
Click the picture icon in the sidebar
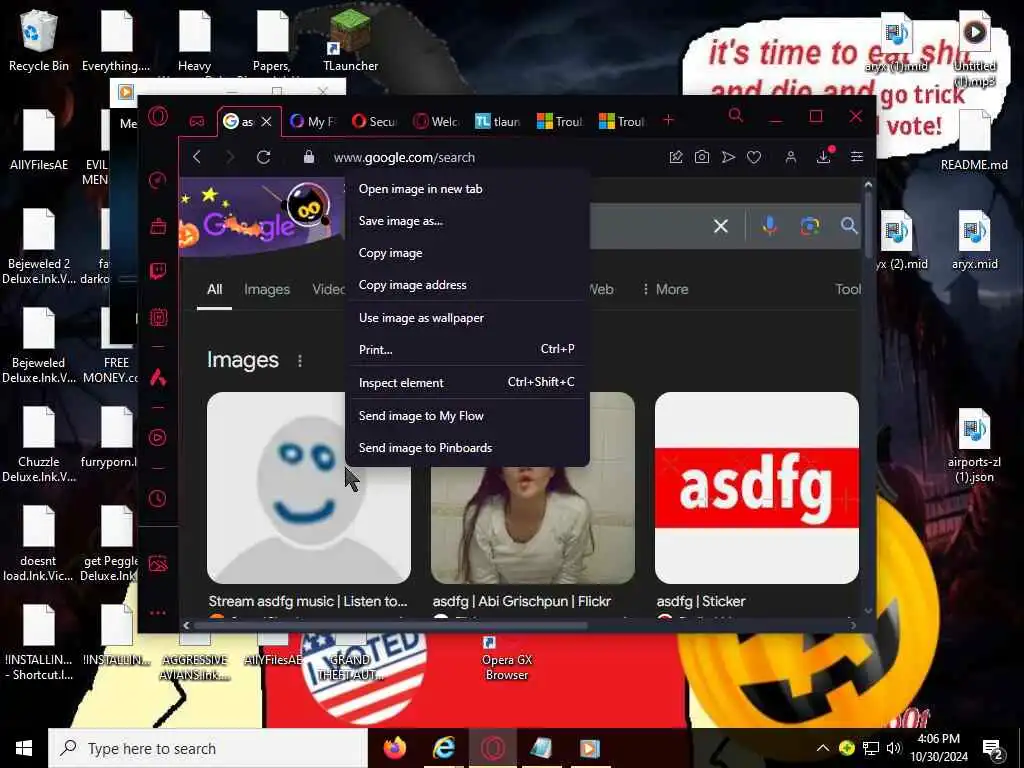coord(158,563)
